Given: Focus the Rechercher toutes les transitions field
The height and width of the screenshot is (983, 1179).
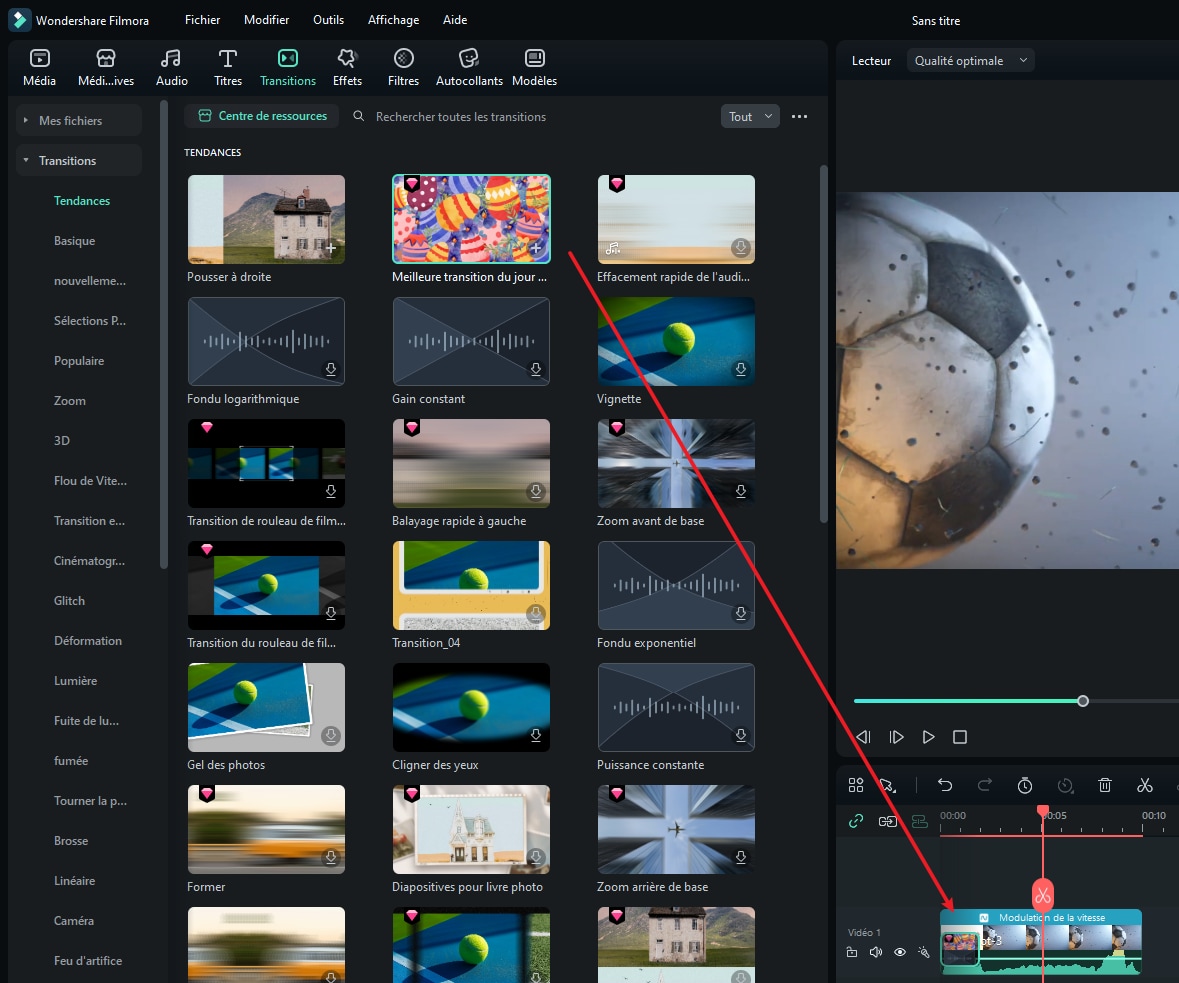Looking at the screenshot, I should [x=460, y=117].
